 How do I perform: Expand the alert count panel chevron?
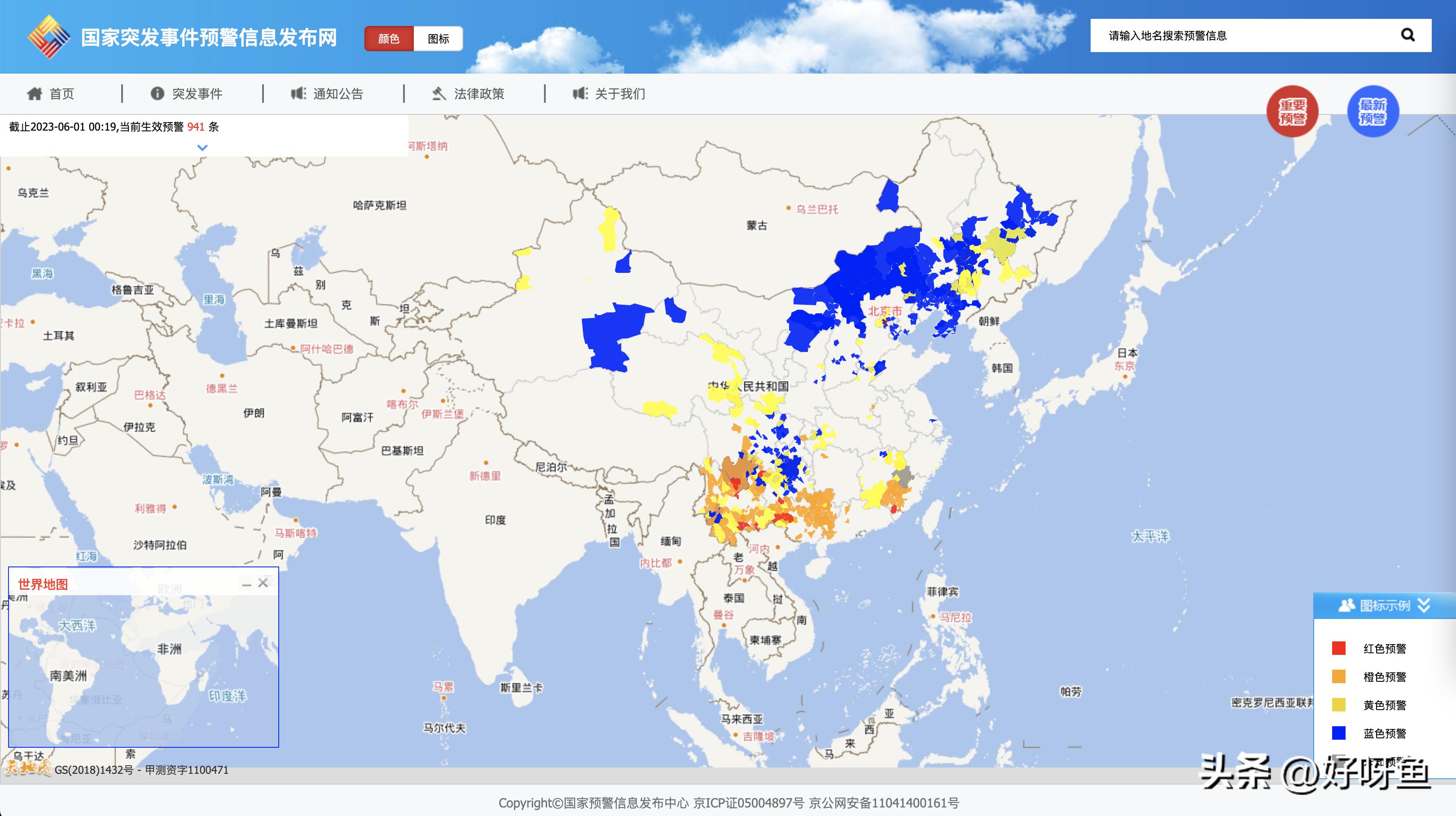(x=202, y=148)
